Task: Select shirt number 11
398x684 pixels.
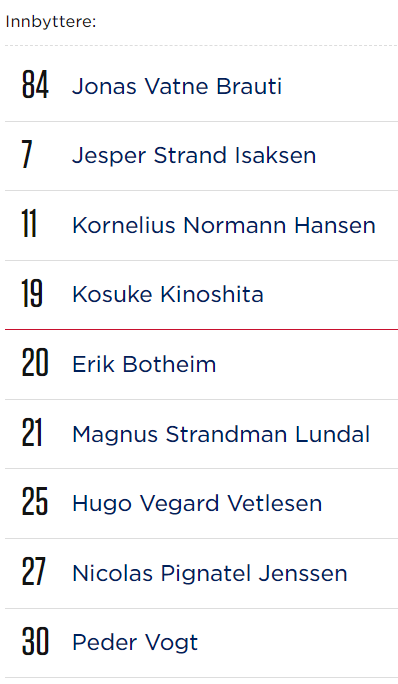Action: [x=29, y=224]
